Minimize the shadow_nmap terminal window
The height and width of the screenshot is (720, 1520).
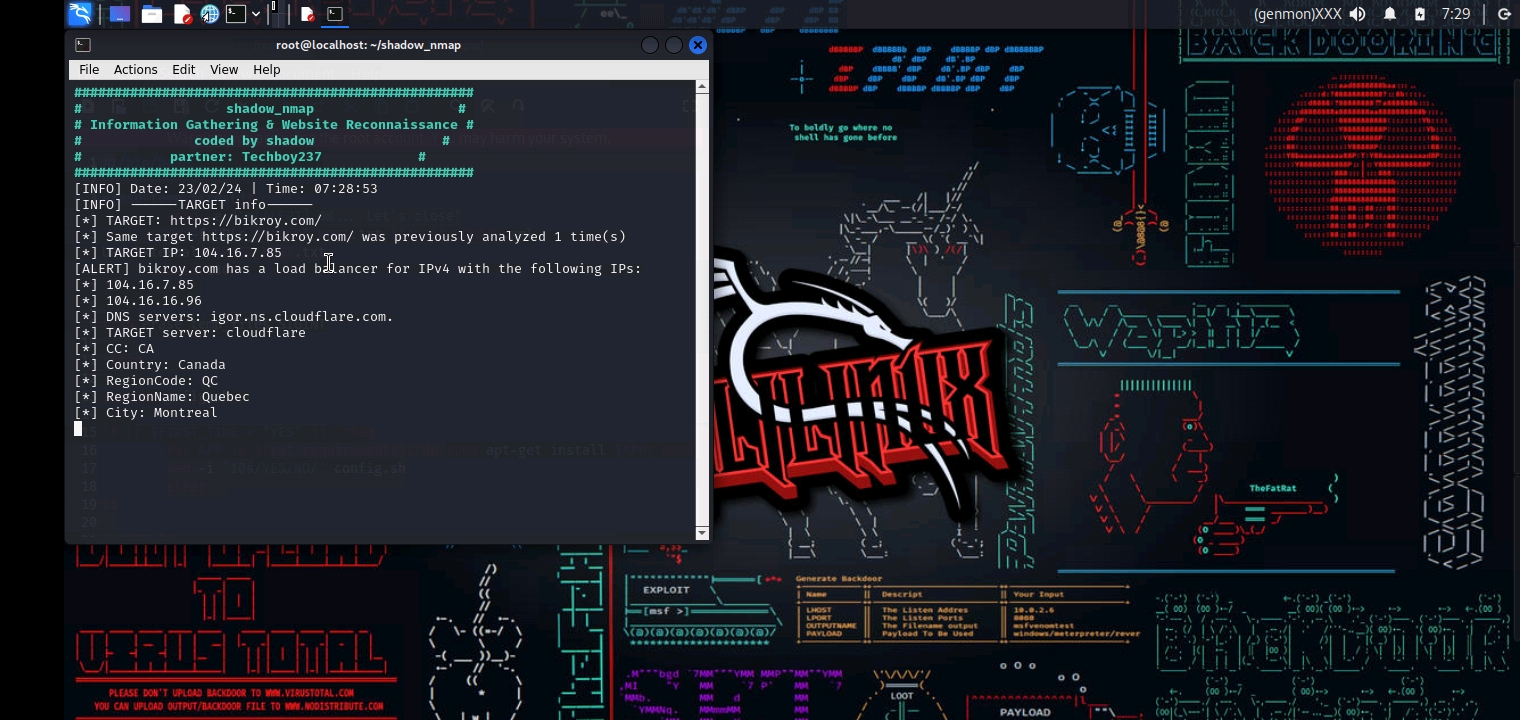click(x=650, y=45)
